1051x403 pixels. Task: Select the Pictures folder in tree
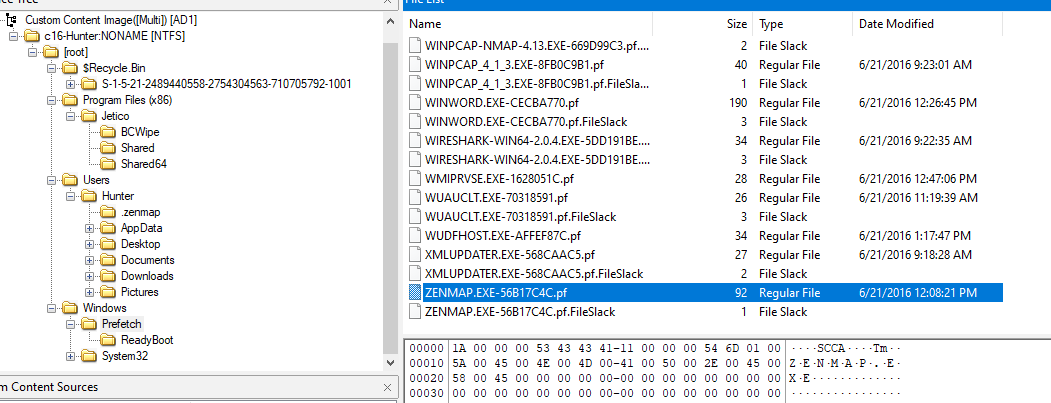click(x=139, y=292)
